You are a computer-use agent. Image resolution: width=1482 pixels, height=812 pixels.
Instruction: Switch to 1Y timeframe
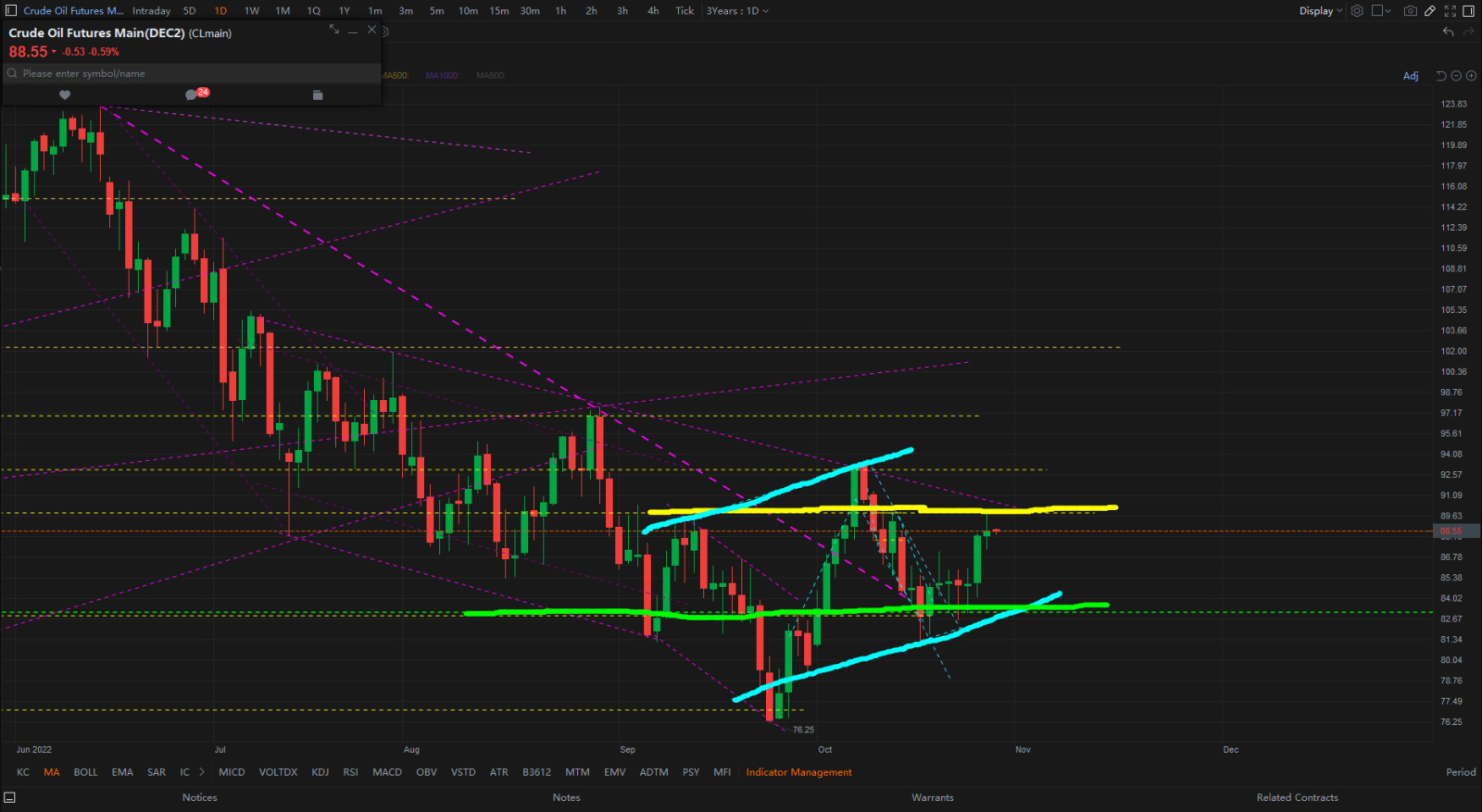(345, 11)
